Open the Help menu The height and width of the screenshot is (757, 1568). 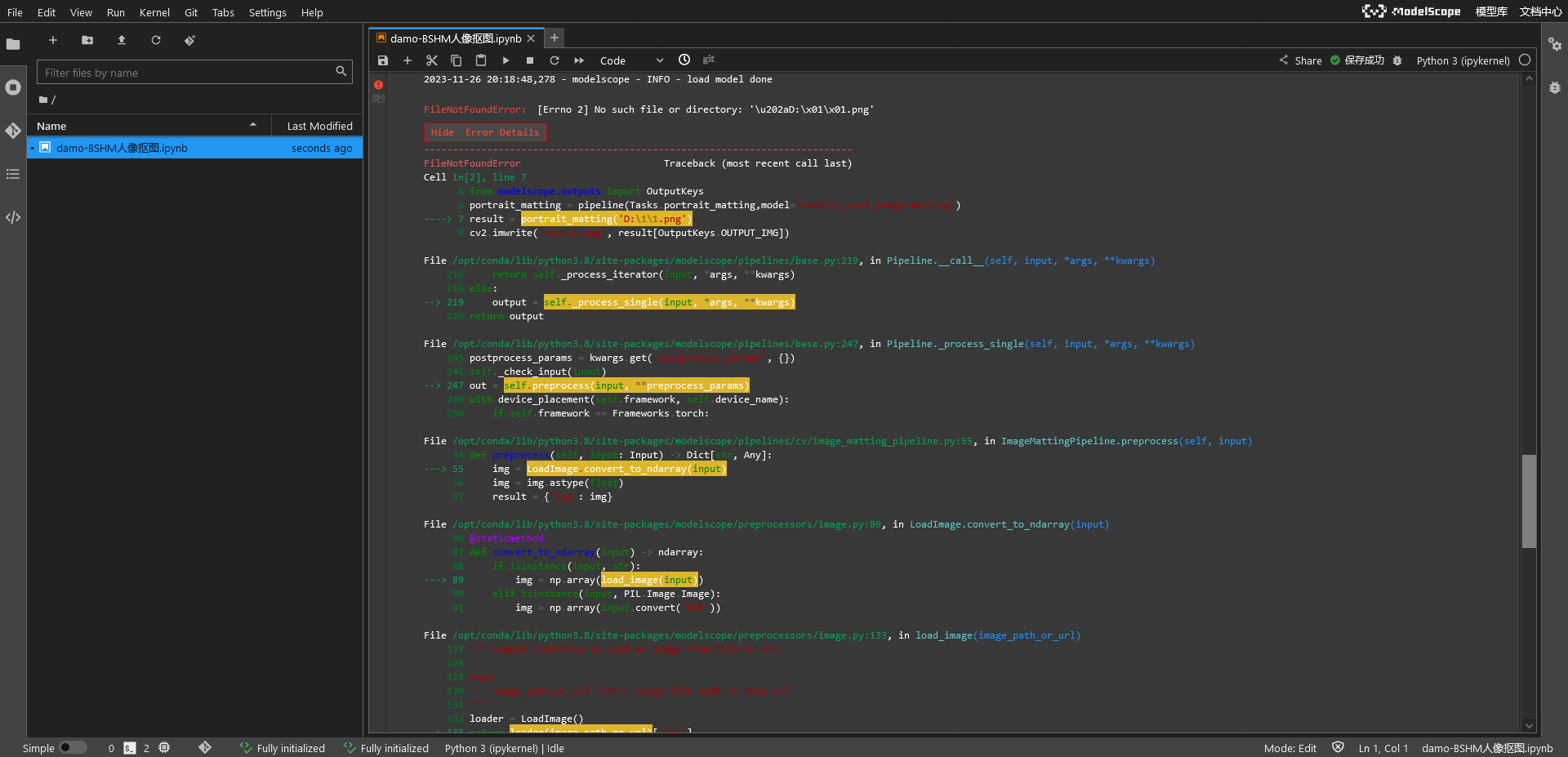click(312, 12)
